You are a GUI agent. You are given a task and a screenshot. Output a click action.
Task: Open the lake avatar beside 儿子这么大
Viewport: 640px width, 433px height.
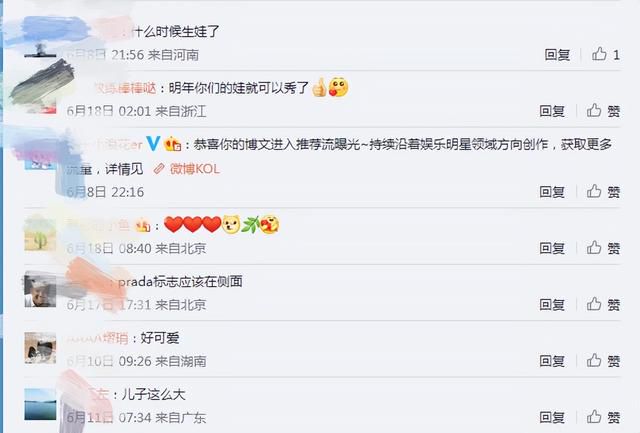[40, 404]
